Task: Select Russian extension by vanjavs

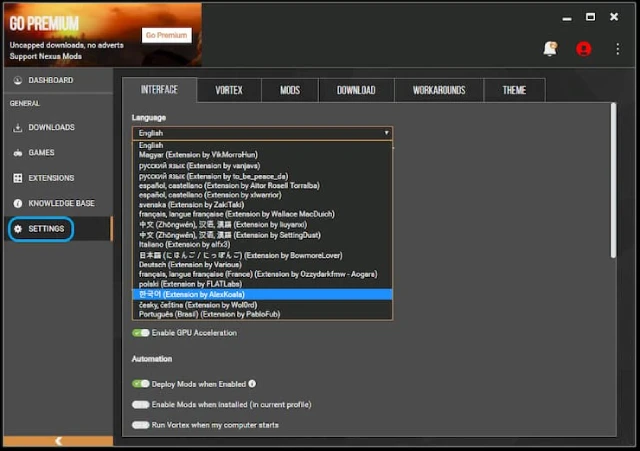Action: point(262,166)
